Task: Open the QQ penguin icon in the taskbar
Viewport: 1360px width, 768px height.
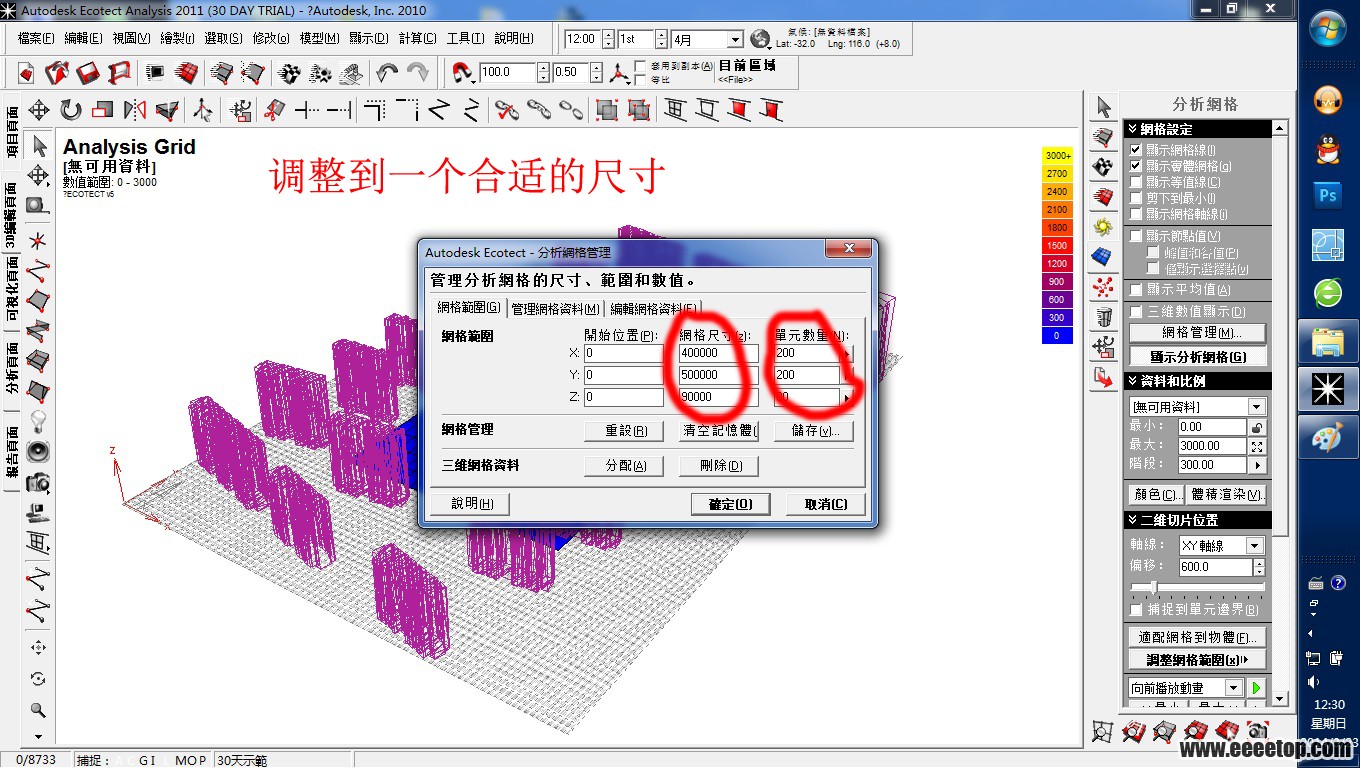Action: pos(1328,149)
